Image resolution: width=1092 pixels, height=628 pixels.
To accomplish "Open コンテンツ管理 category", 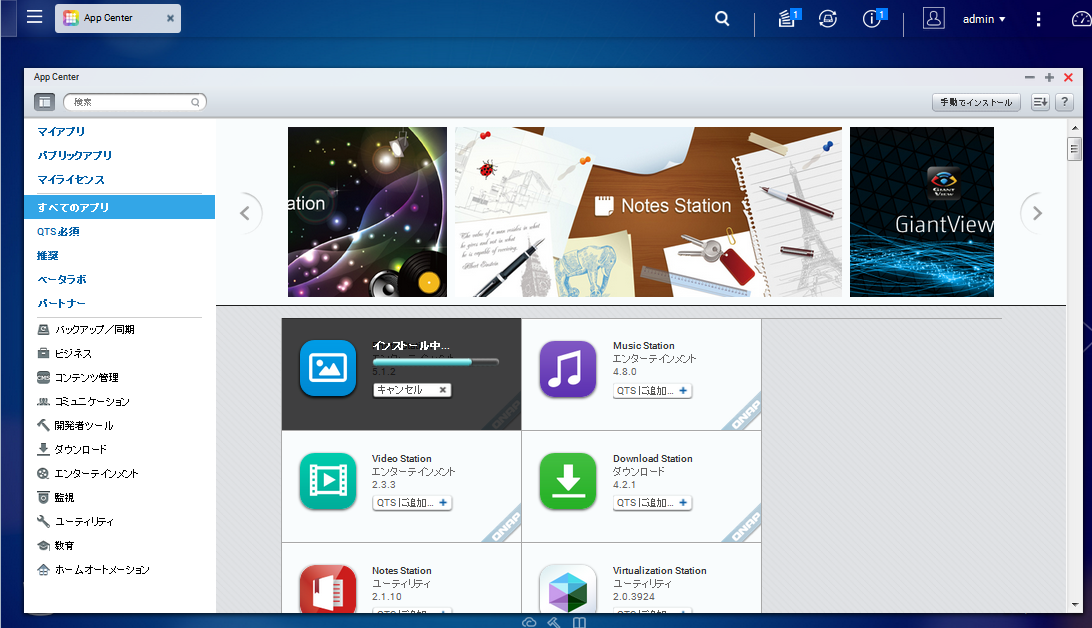I will pos(78,377).
